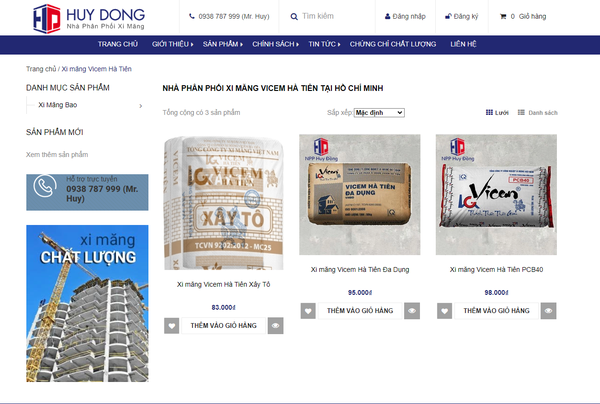
Task: Click the Tìm kiếm search field
Action: click(x=335, y=16)
